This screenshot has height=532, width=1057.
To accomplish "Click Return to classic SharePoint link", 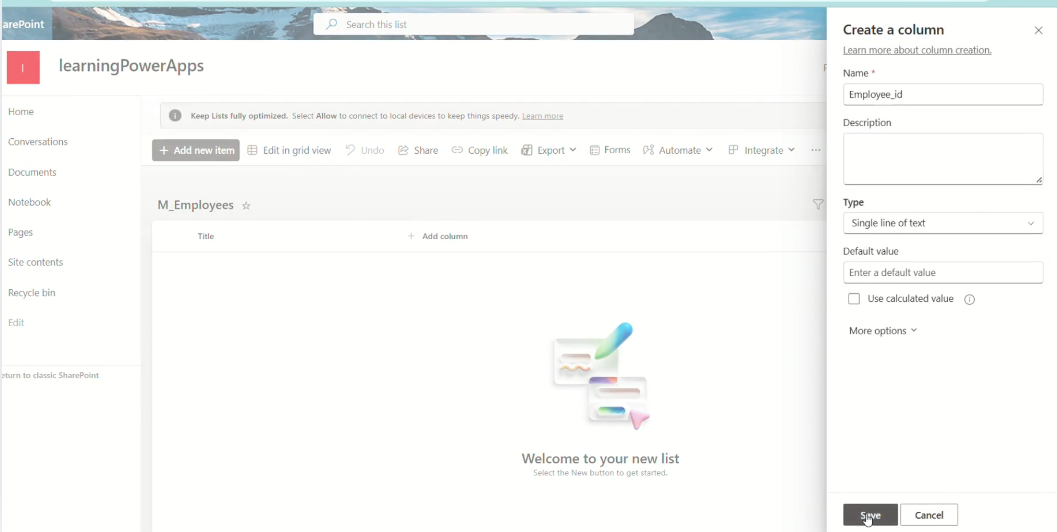I will pos(51,375).
